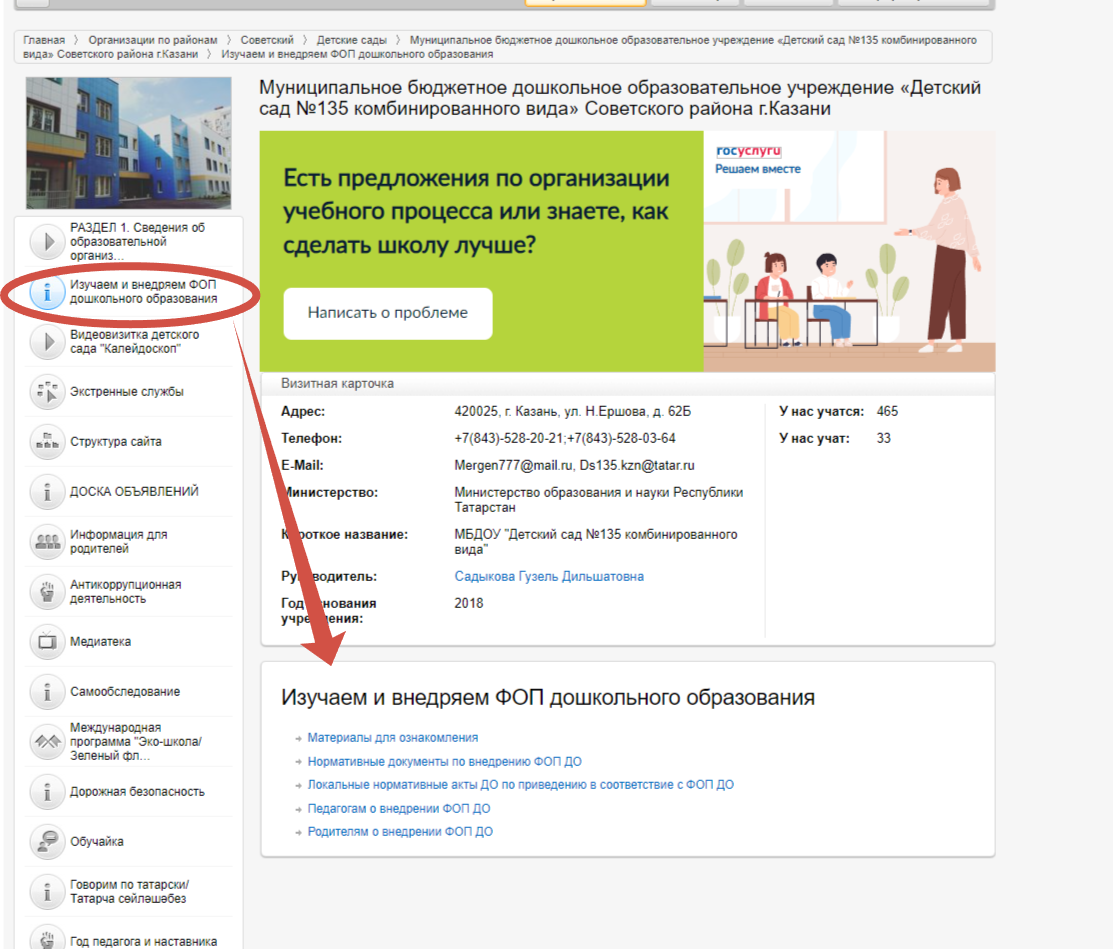Select Дорожная безопасность sidebar item
The height and width of the screenshot is (949, 1113).
click(137, 792)
